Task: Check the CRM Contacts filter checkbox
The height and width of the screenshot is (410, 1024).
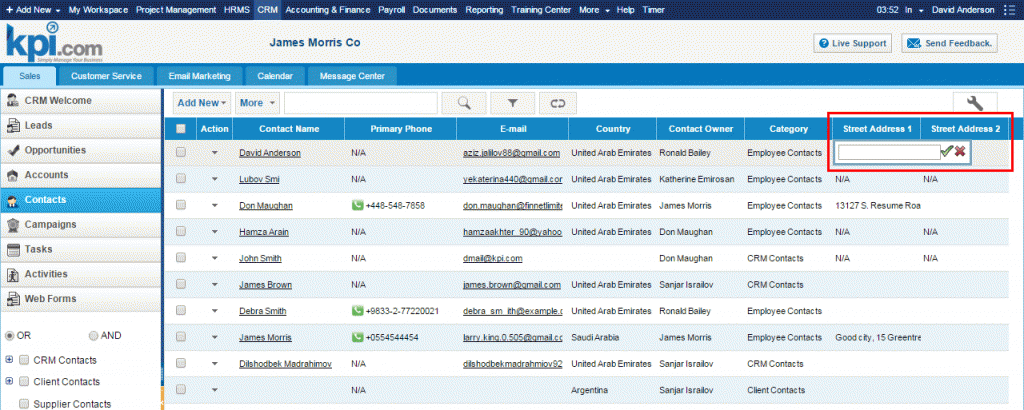Action: pos(24,360)
